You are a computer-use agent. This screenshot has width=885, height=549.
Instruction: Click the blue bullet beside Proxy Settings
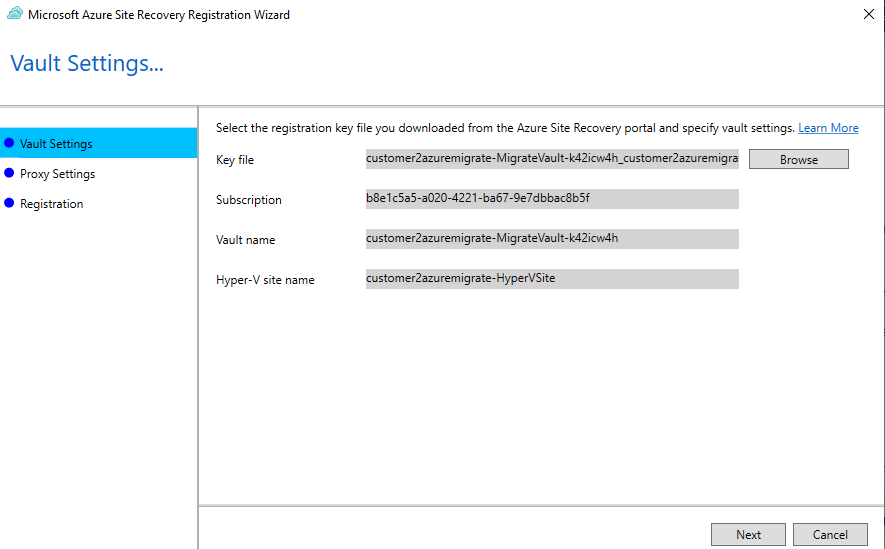[9, 173]
